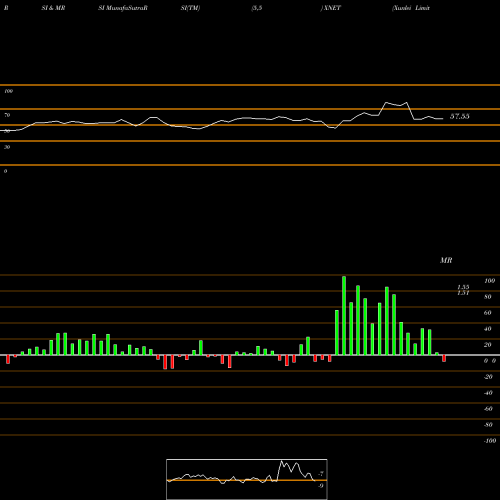Viewport: 500px width, 500px height.
Task: Click the MR label above the histogram
Action: point(446,260)
